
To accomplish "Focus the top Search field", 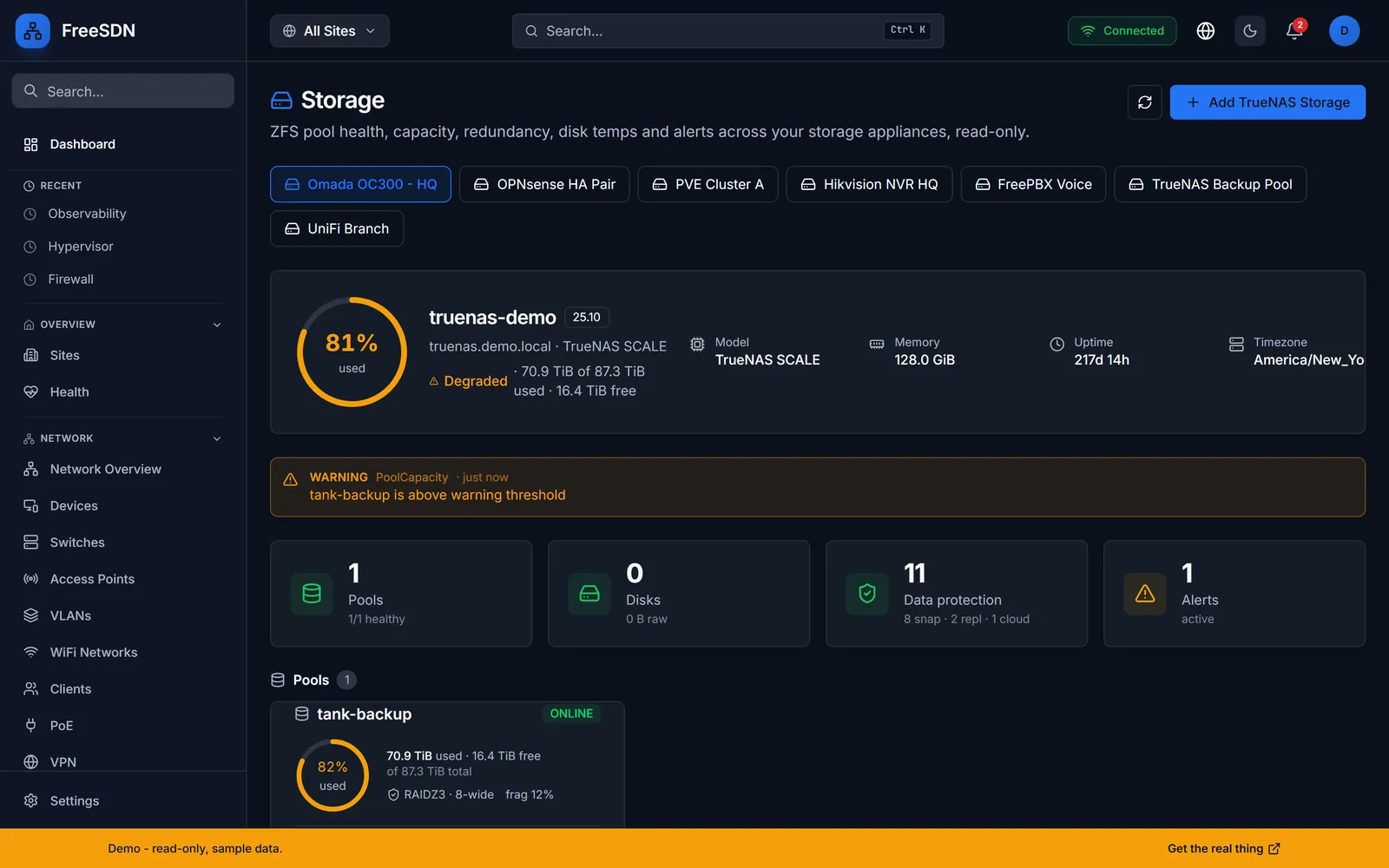I will (x=727, y=31).
